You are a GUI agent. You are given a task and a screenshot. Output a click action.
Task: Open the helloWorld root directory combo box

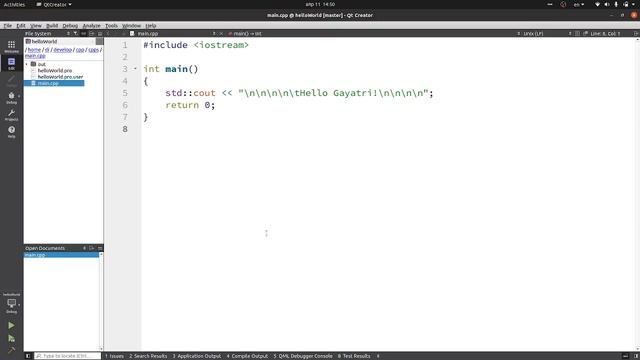[60, 41]
